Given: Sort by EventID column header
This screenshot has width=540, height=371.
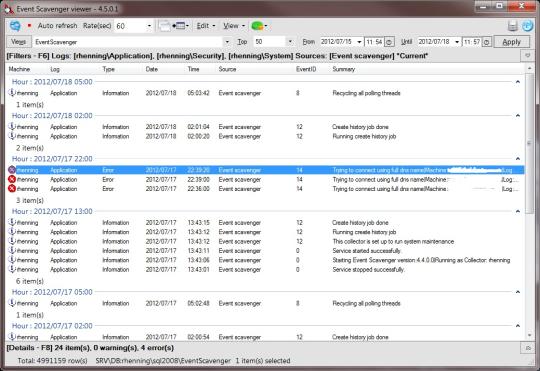Looking at the screenshot, I should tap(306, 69).
